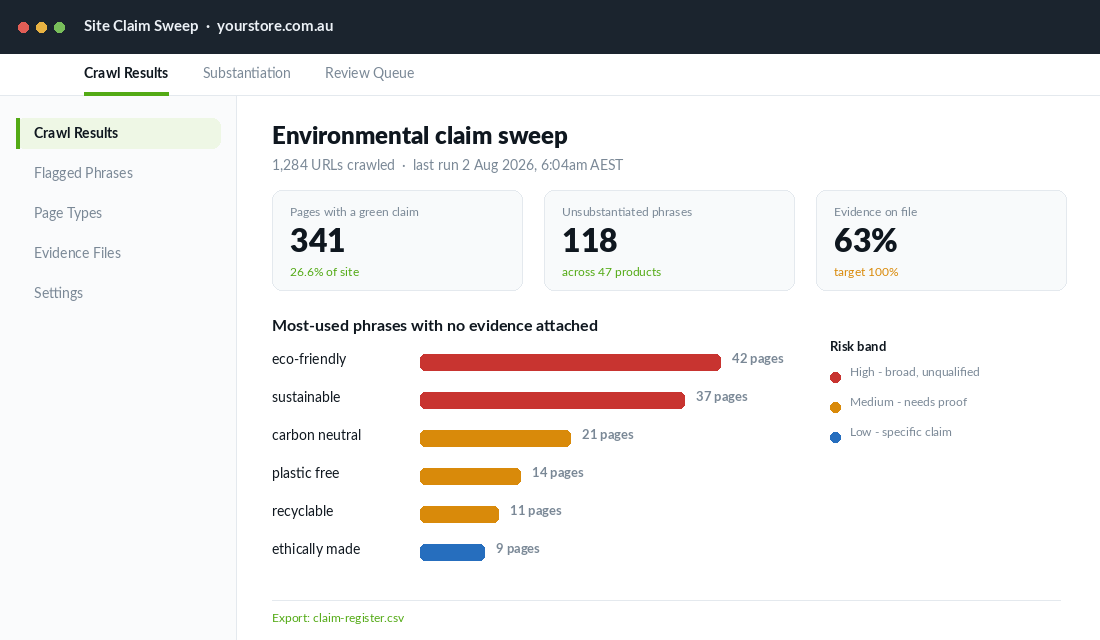Click the 'ethically made' phrase label

click(x=316, y=549)
